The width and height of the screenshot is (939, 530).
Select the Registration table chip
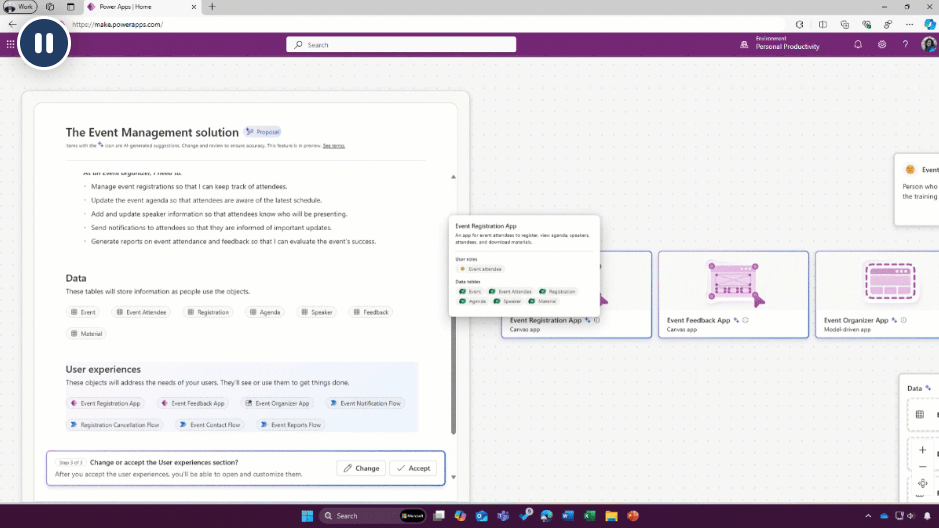208,312
